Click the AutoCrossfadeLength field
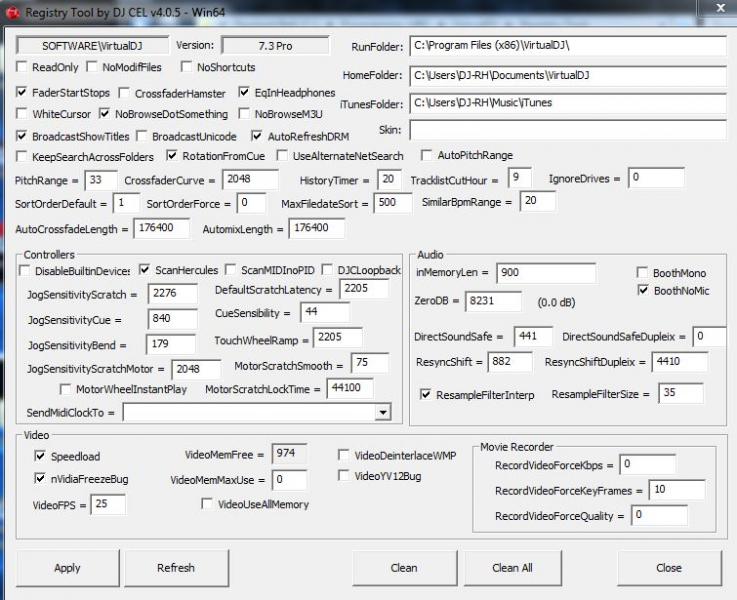737x600 pixels. pyautogui.click(x=162, y=228)
